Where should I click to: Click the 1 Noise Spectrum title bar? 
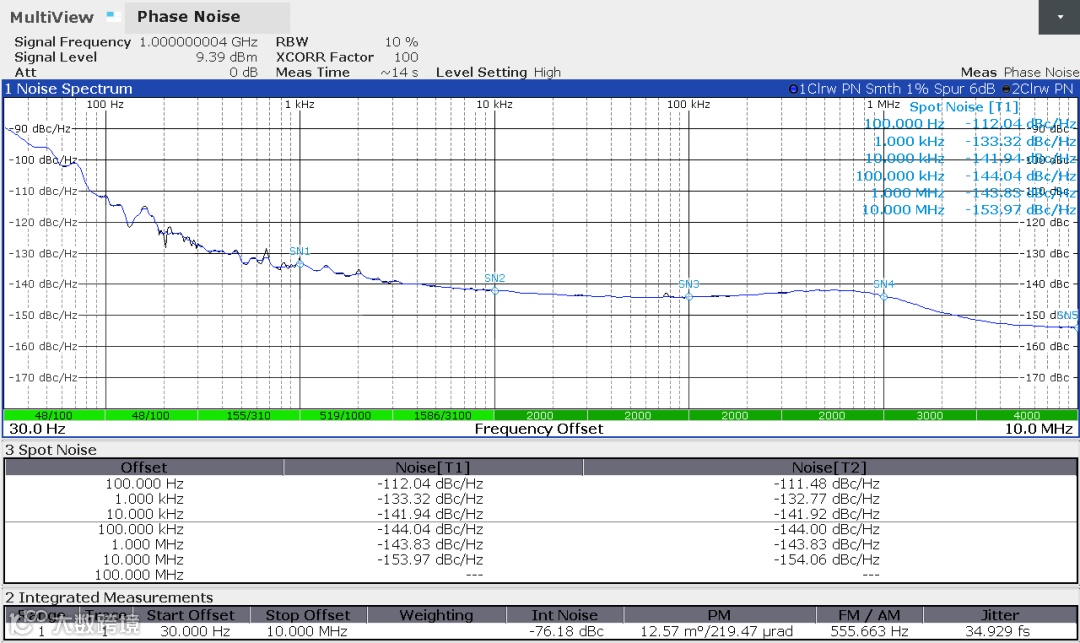point(540,89)
